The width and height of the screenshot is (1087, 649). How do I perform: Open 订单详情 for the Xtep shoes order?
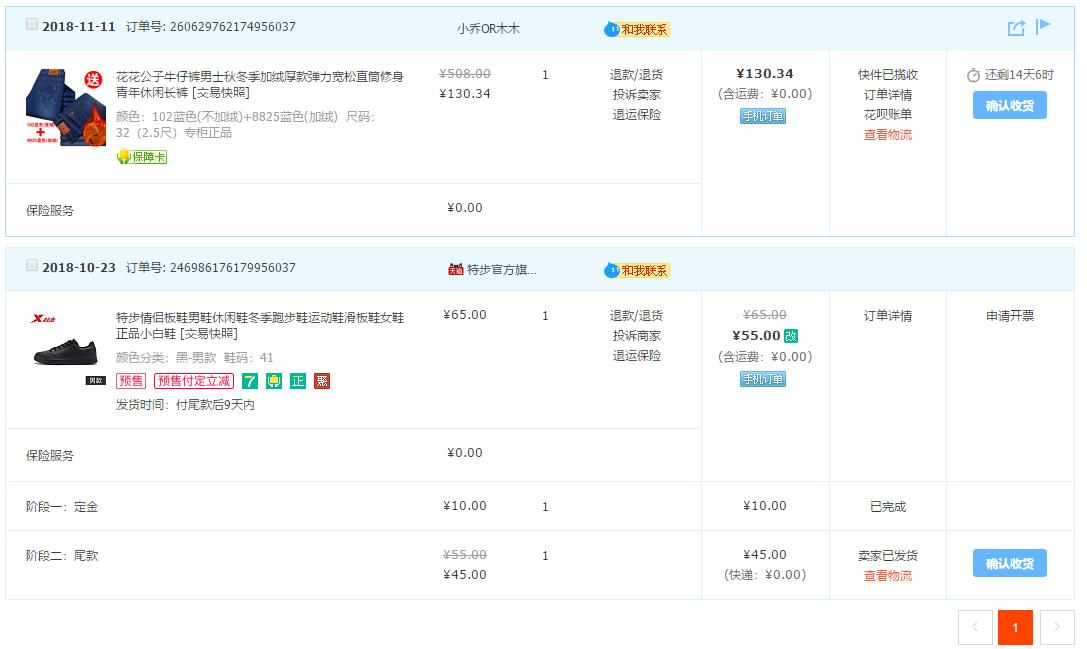(888, 315)
